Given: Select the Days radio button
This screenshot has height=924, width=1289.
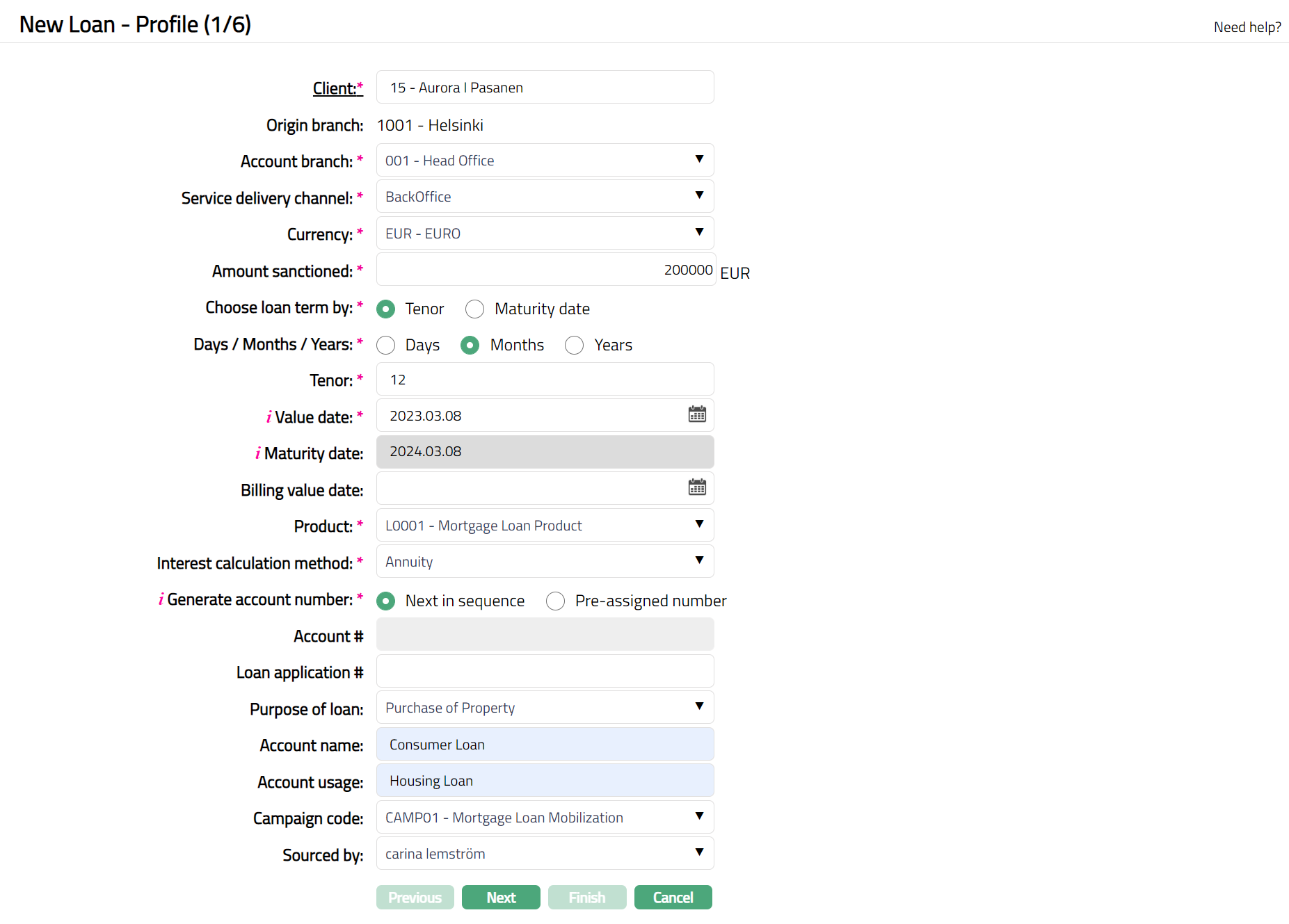Looking at the screenshot, I should [386, 346].
